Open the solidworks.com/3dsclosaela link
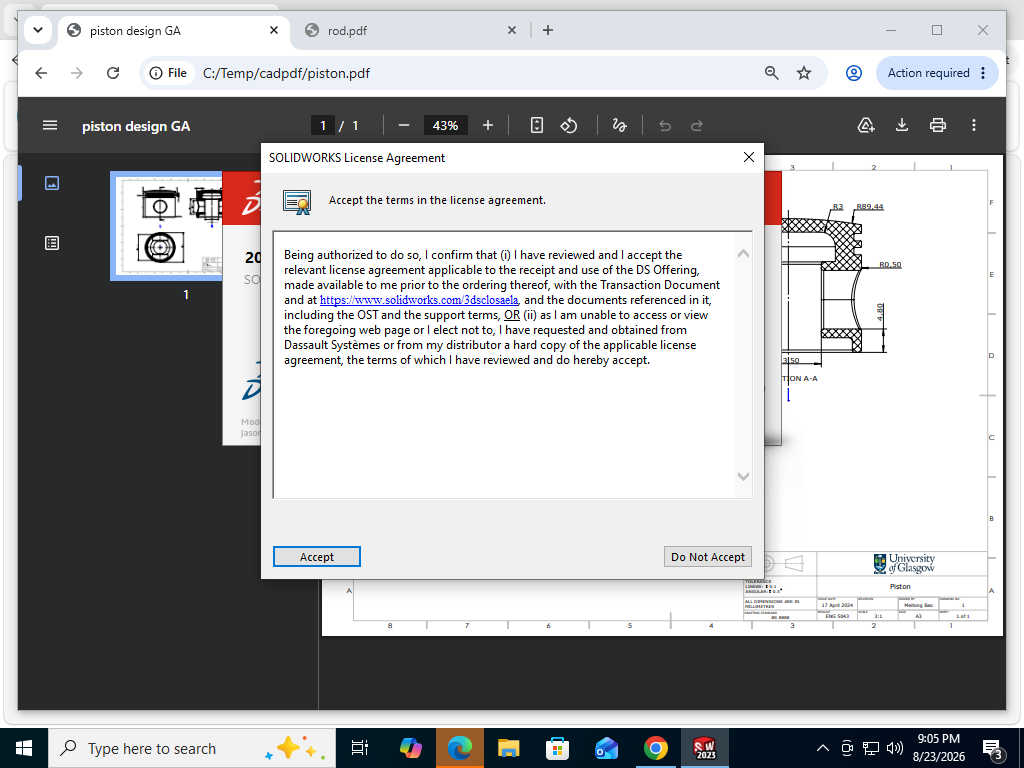Screen dimensions: 1024x768 419,300
